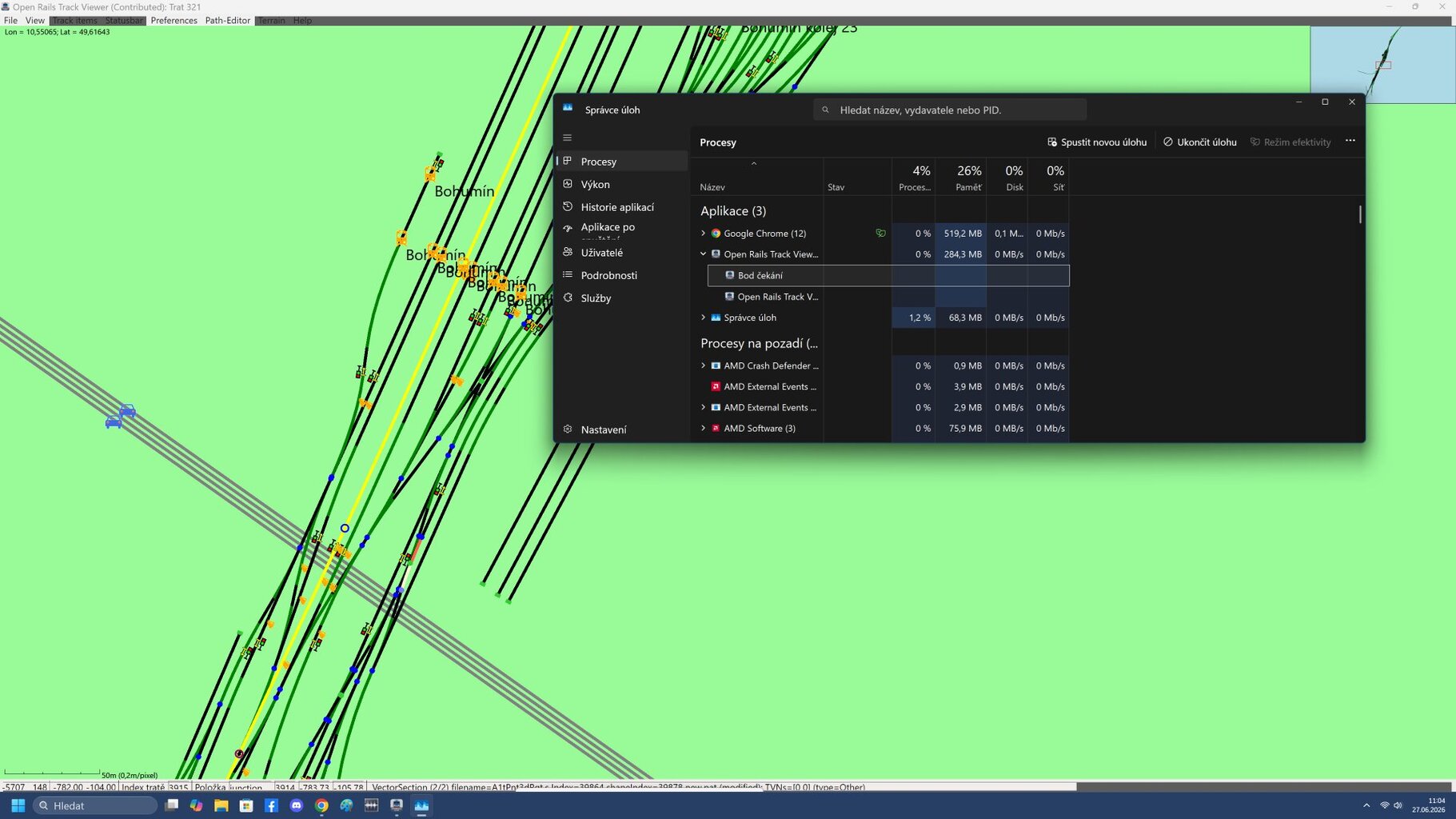Click the Task Manager search field

point(950,110)
